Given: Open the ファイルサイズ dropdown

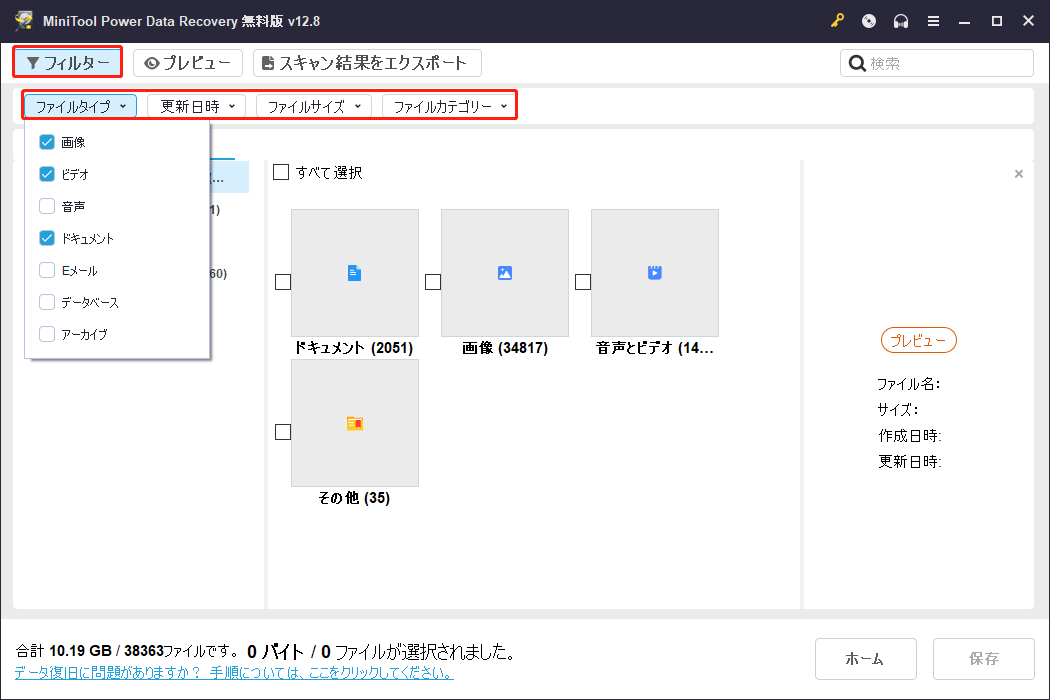Looking at the screenshot, I should pyautogui.click(x=313, y=105).
